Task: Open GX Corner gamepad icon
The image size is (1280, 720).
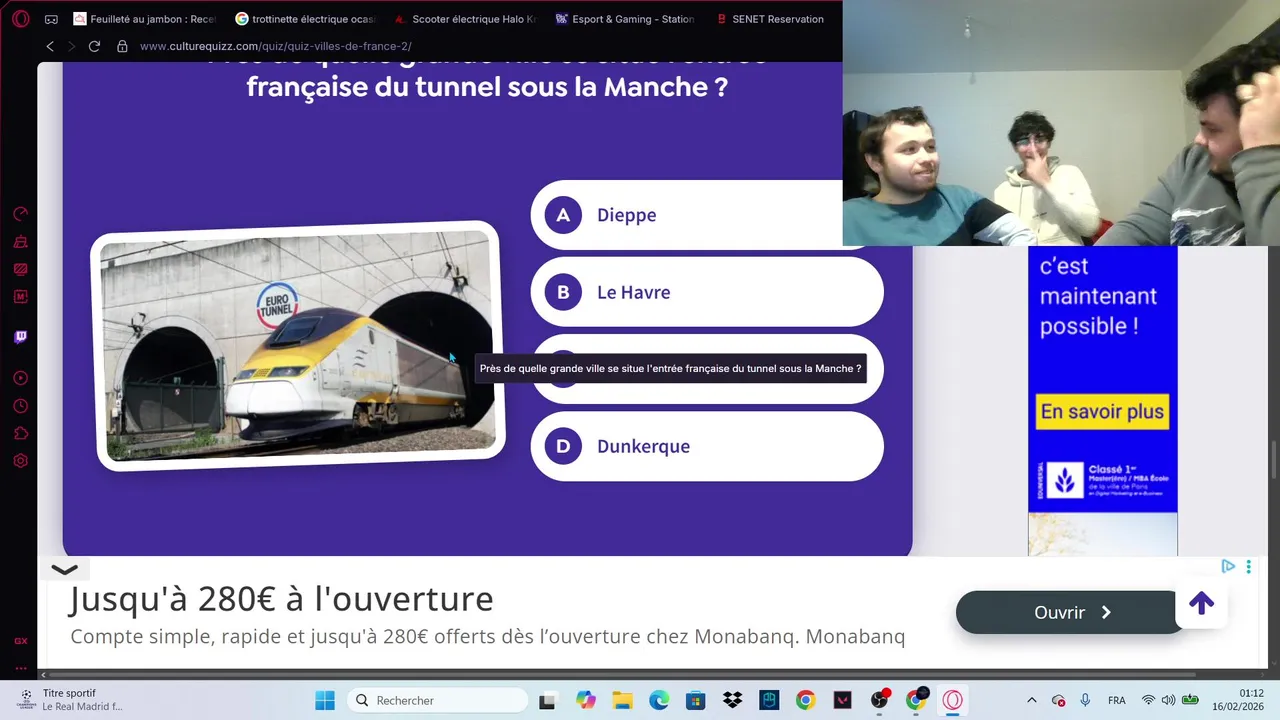Action: (x=52, y=19)
